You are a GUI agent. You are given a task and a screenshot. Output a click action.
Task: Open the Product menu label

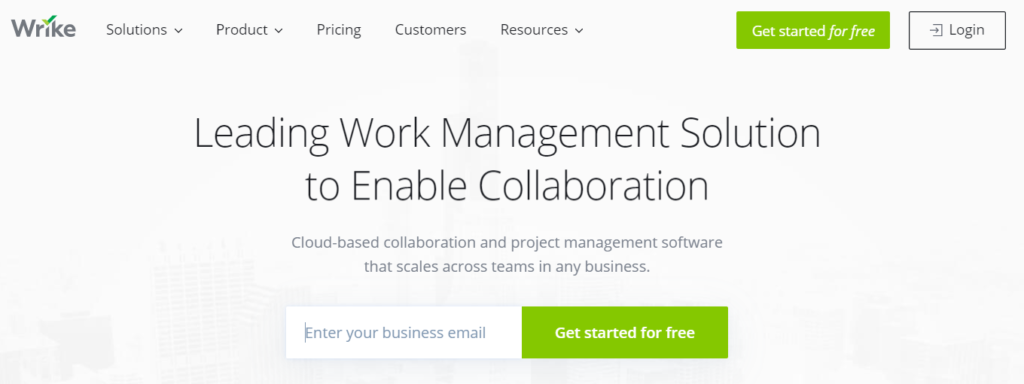coord(242,29)
